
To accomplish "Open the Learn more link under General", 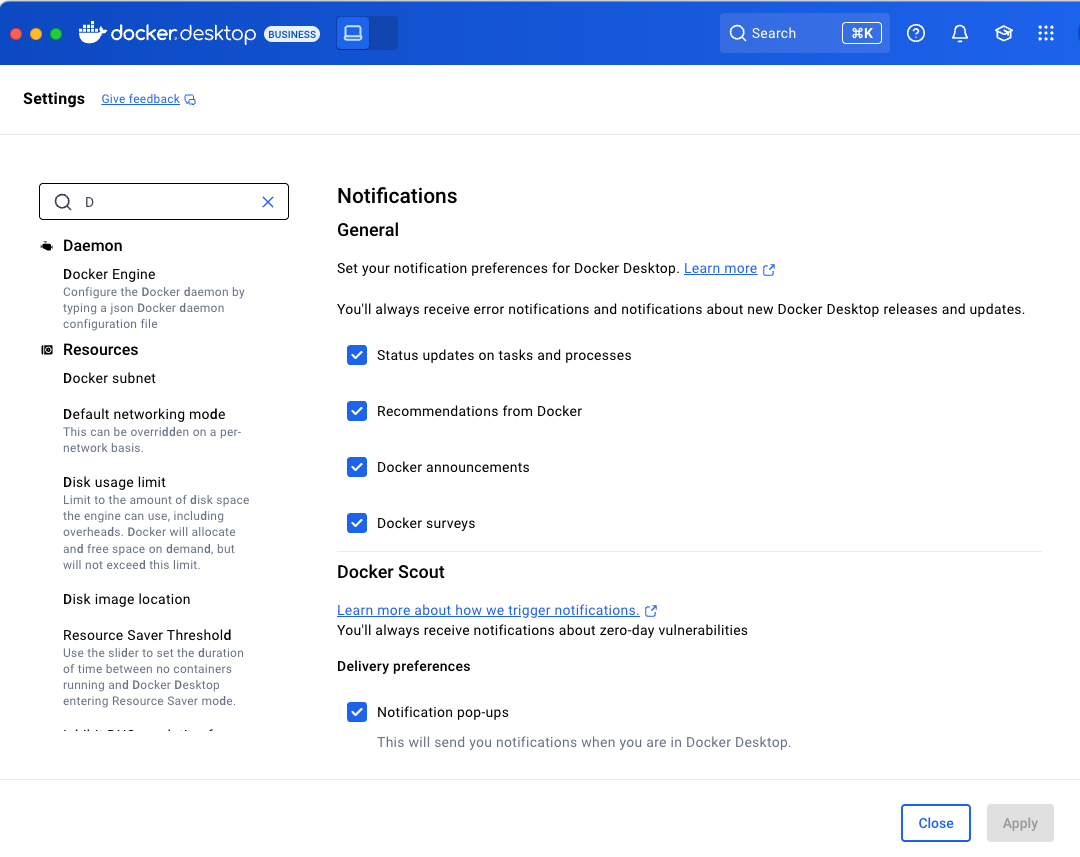I will tap(722, 268).
